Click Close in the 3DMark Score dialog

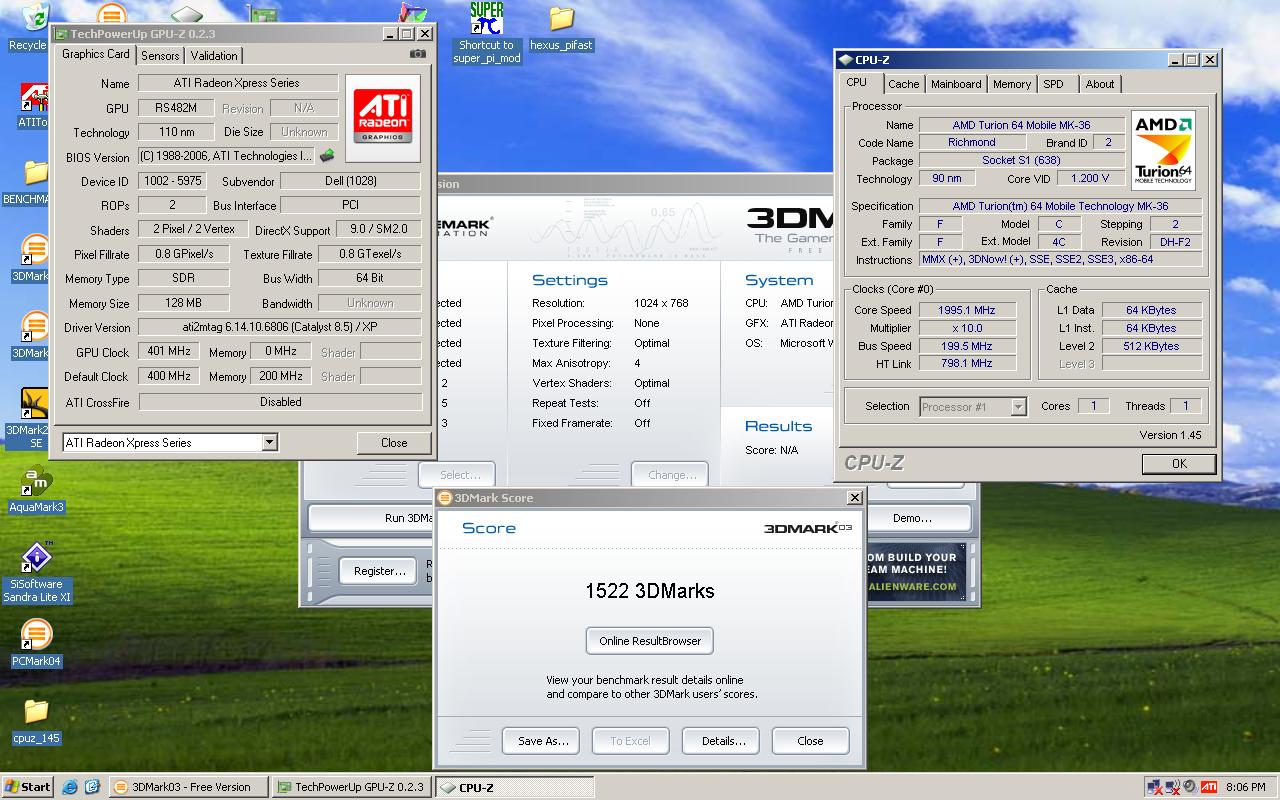point(811,741)
